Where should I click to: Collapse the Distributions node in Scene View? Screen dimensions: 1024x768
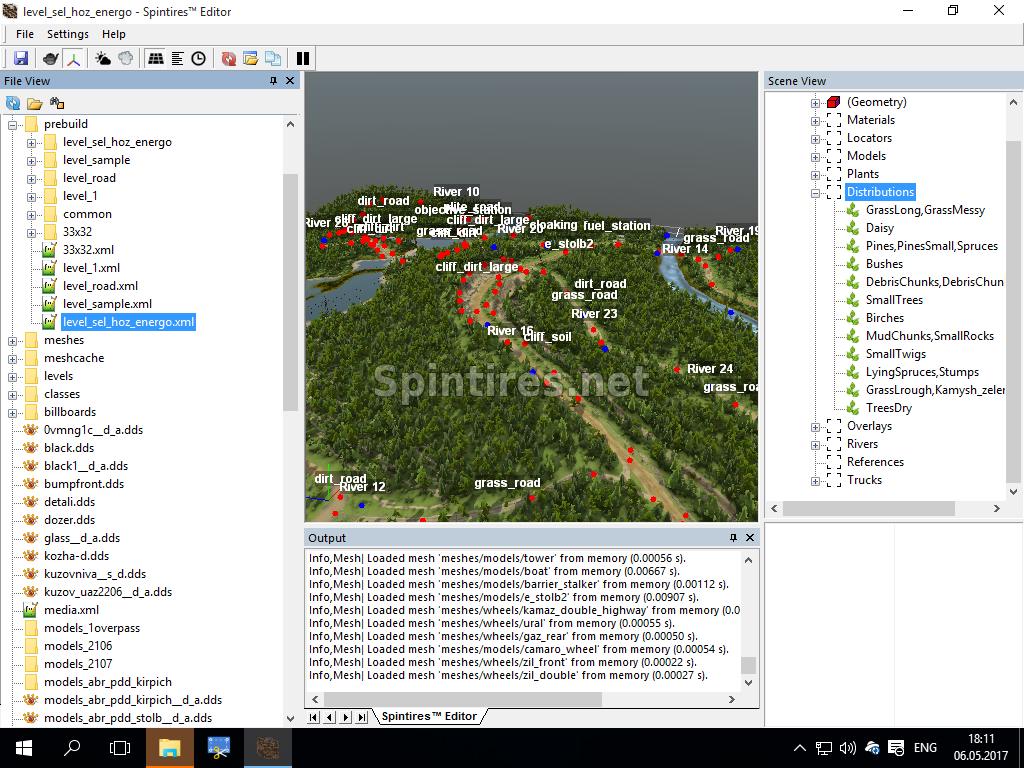pos(815,193)
